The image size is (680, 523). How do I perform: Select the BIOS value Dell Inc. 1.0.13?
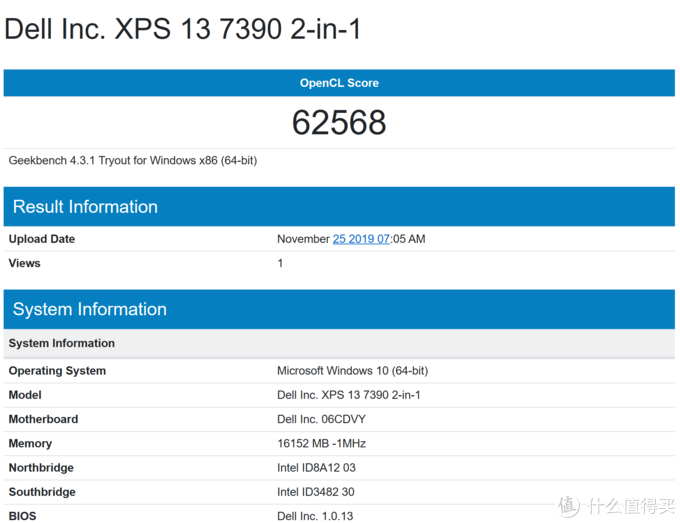pos(315,516)
